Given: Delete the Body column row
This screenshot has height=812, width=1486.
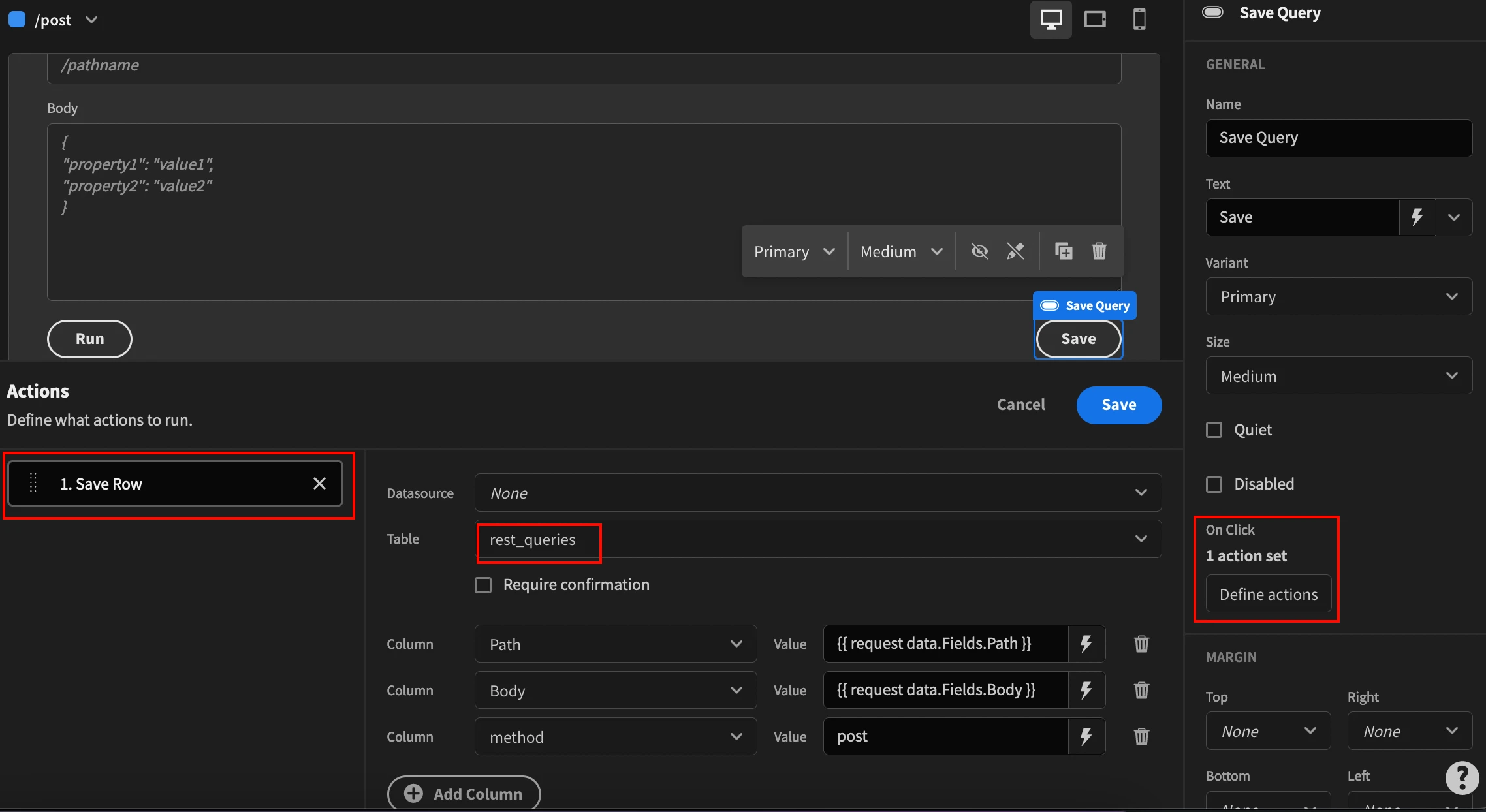Looking at the screenshot, I should coord(1141,691).
